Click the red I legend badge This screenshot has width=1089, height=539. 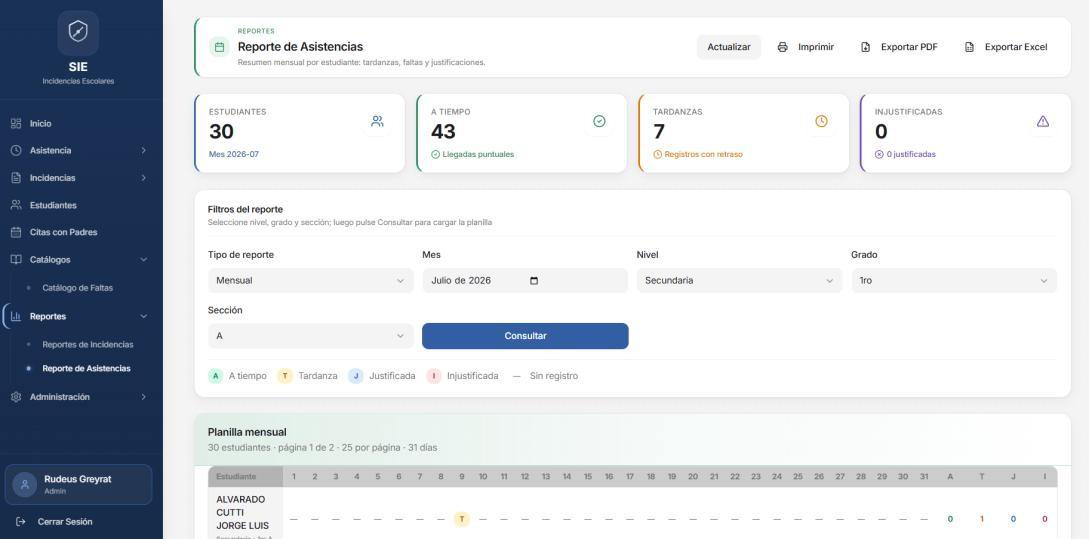tap(433, 376)
